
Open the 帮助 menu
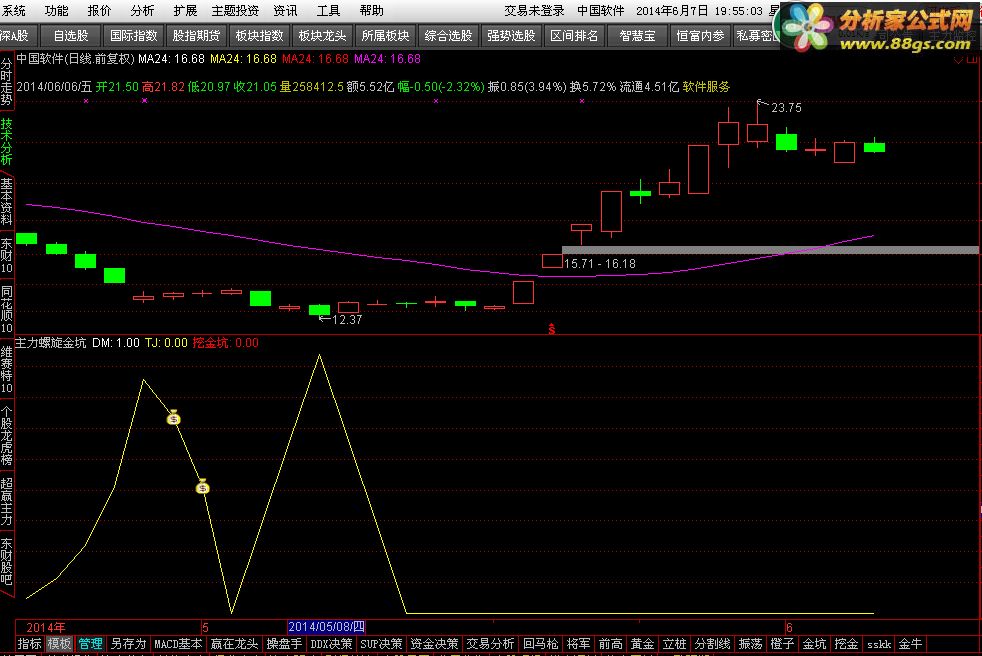371,11
